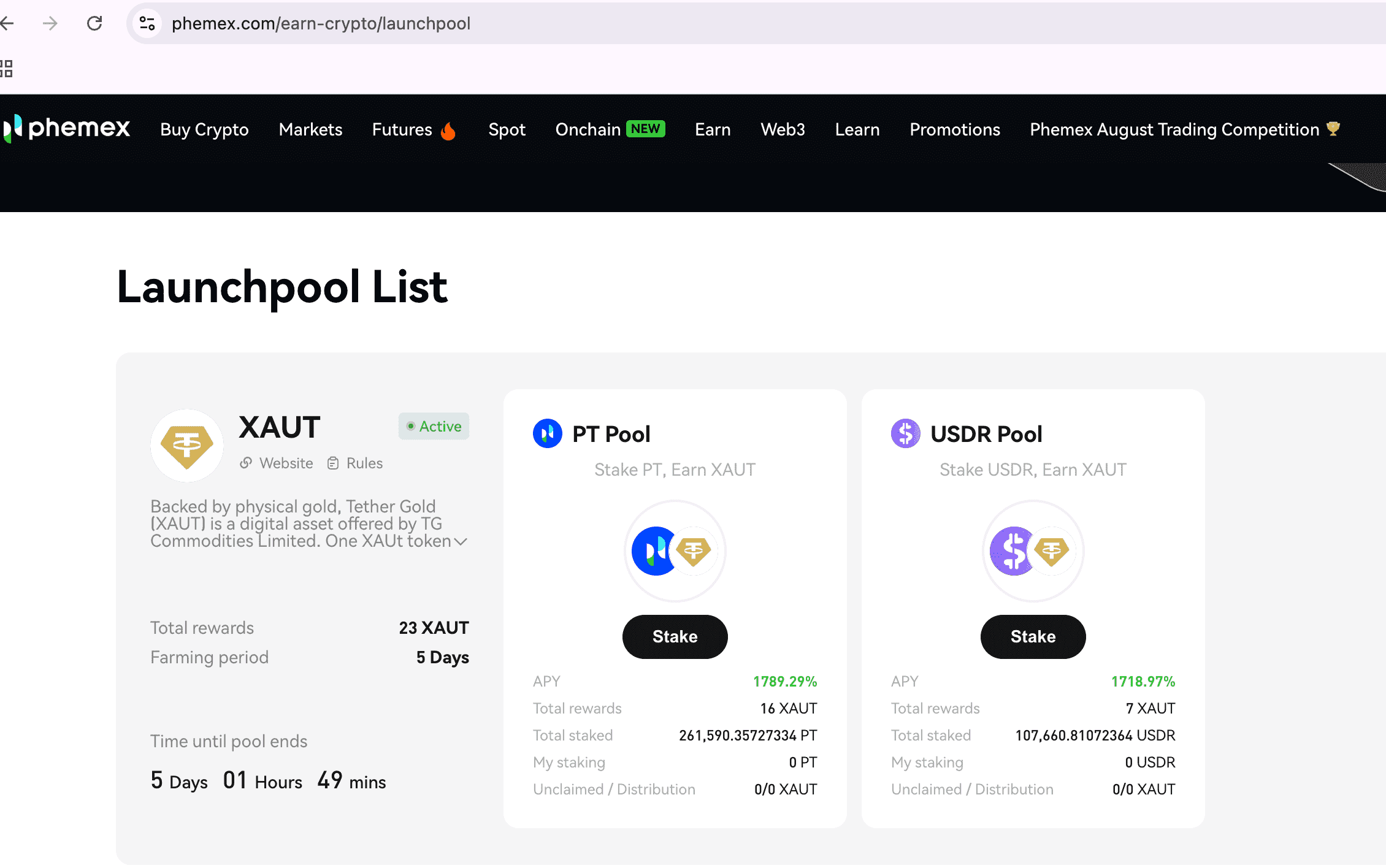The image size is (1386, 868).
Task: Open the XAUT Rules link
Action: [364, 463]
